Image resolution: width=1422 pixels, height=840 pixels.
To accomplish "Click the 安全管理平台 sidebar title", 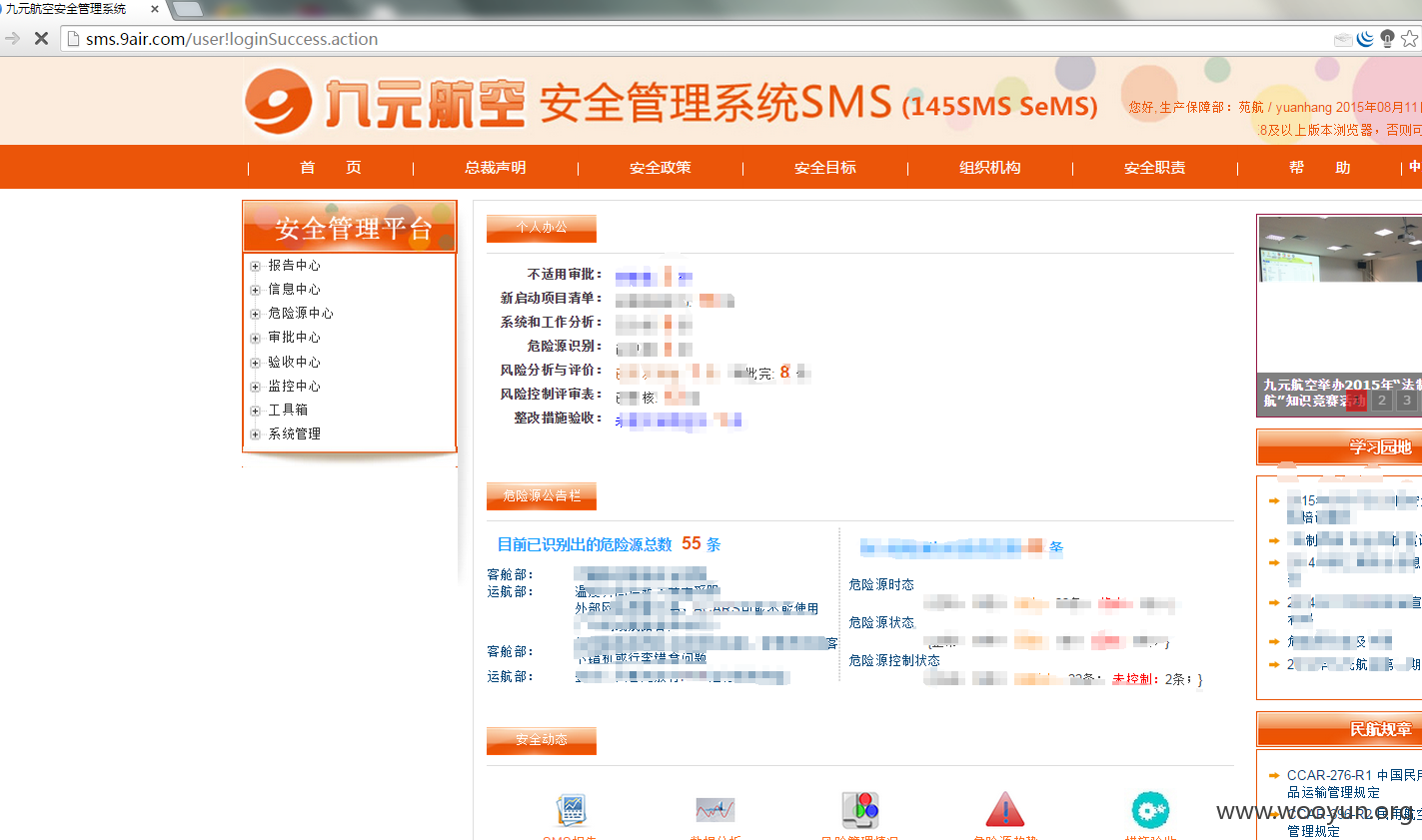I will click(x=350, y=228).
